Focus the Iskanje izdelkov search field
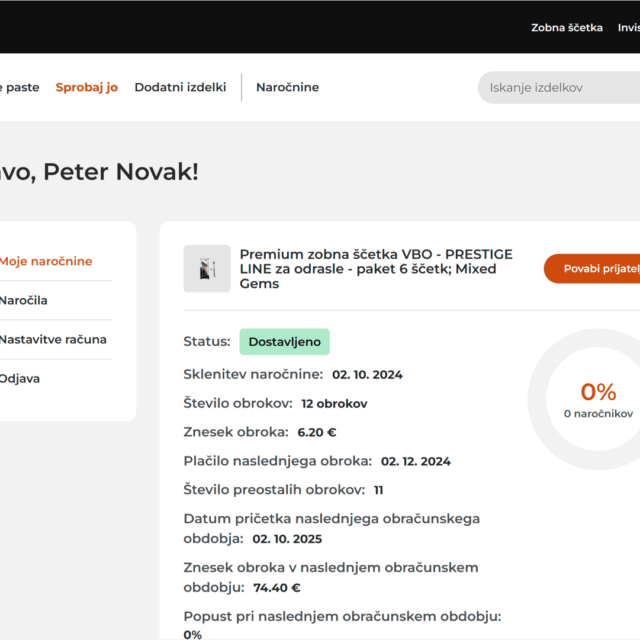The image size is (640, 640). pyautogui.click(x=560, y=88)
